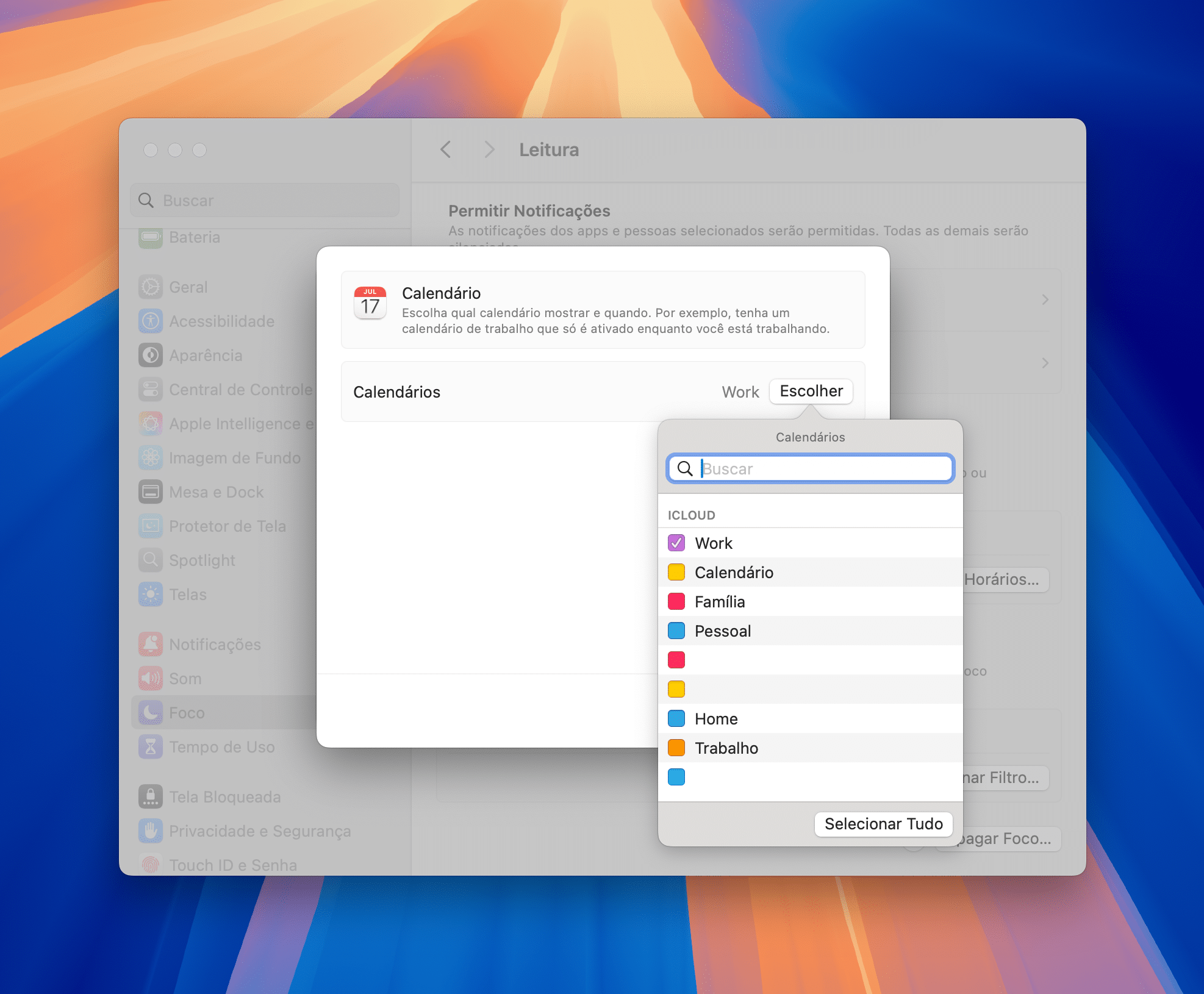The height and width of the screenshot is (994, 1204).
Task: Select Tela Bloqueada in the sidebar
Action: (x=224, y=797)
